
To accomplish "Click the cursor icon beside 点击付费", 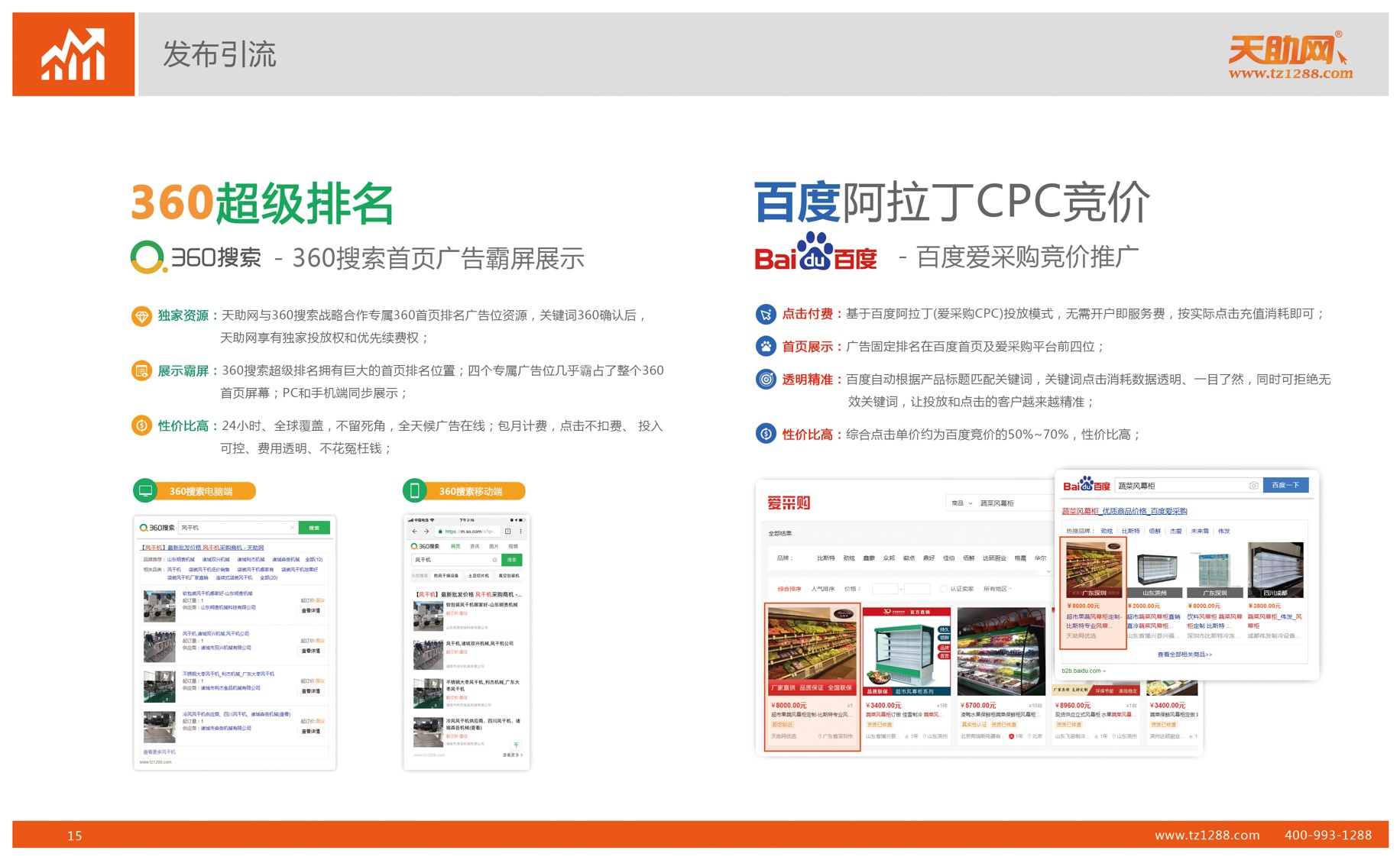I will pyautogui.click(x=765, y=314).
